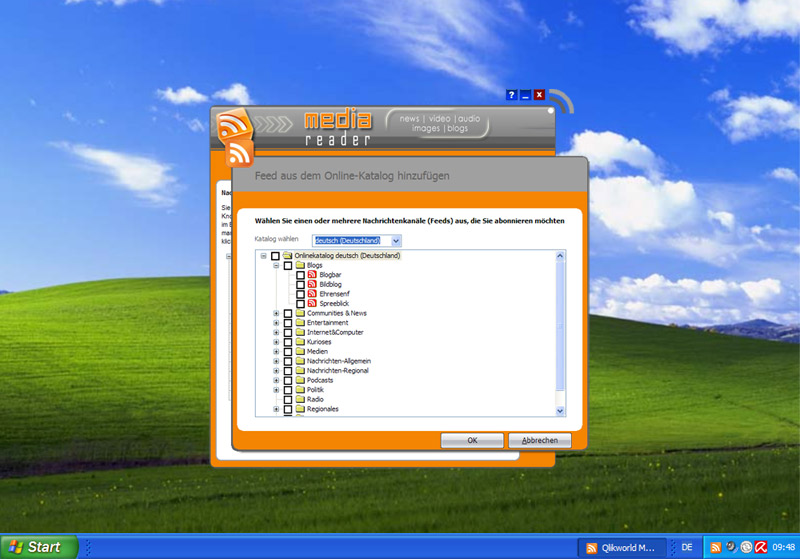Collapse the Onlinekatalog deutsch root node
The height and width of the screenshot is (559, 800).
[x=263, y=256]
